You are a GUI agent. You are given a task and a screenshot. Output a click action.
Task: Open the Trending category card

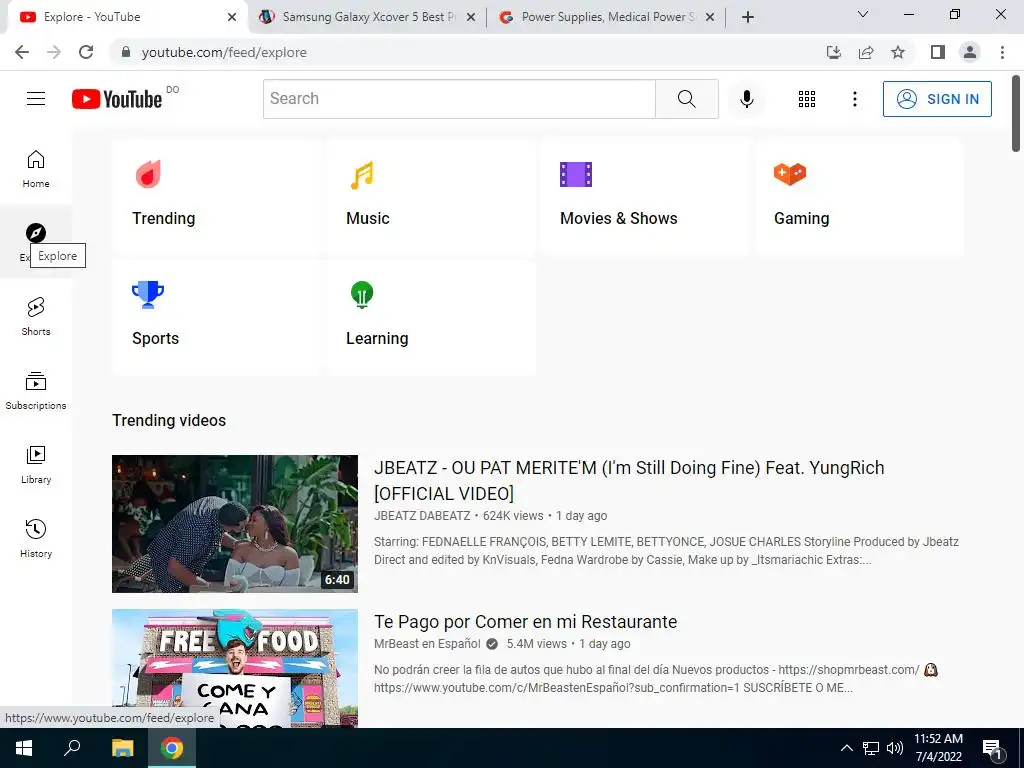216,196
